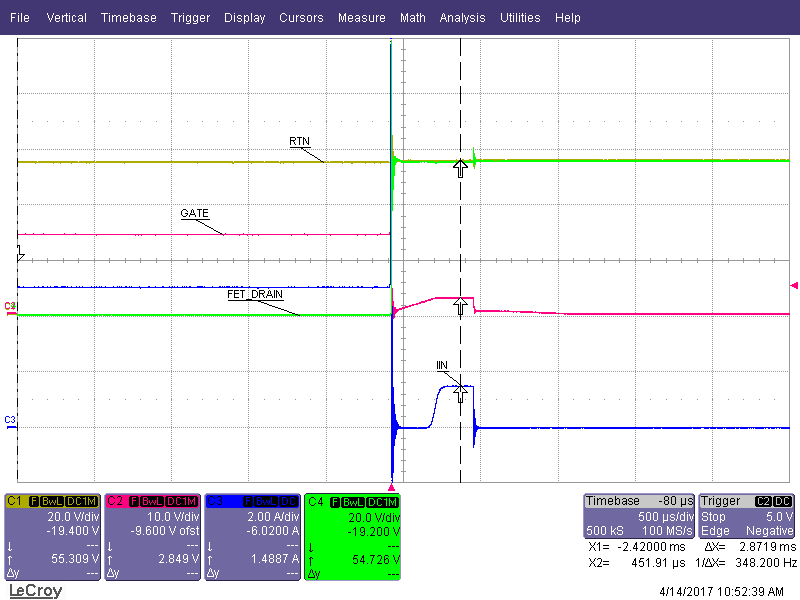The image size is (800, 600).
Task: Open the Cursors menu
Action: pos(301,17)
